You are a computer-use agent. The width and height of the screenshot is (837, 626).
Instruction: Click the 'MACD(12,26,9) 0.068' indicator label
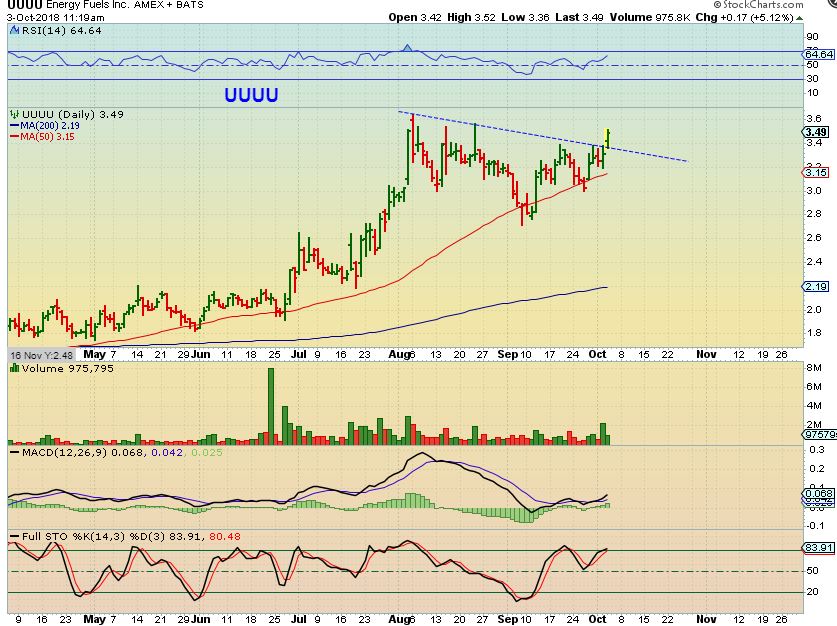(x=83, y=453)
